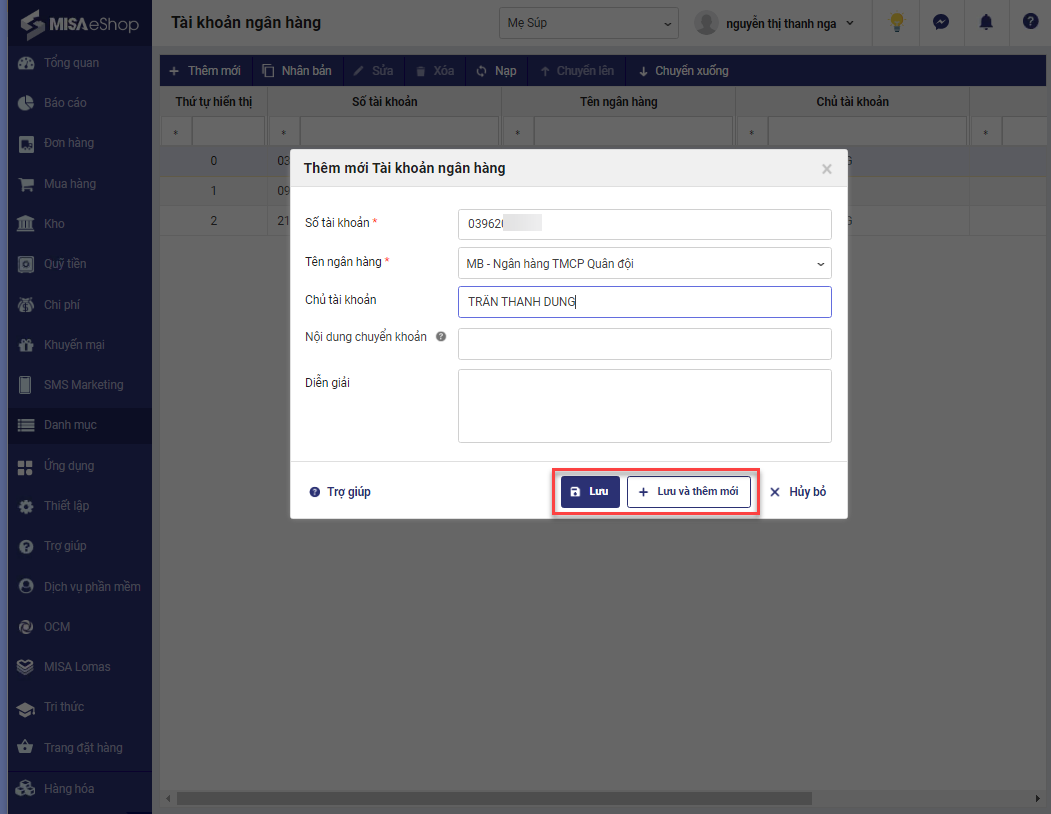This screenshot has height=814, width=1051.
Task: Open Dịch vụ phần mềm section
Action: pyautogui.click(x=80, y=587)
